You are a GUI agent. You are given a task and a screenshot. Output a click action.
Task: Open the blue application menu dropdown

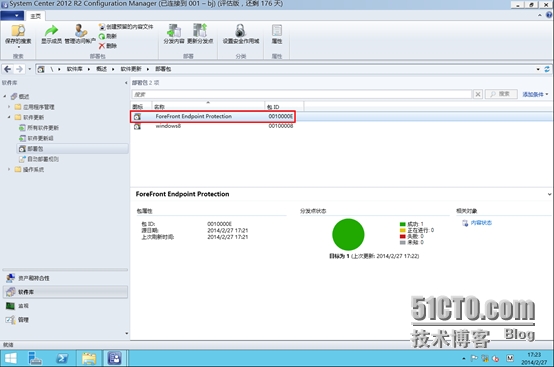(12, 16)
